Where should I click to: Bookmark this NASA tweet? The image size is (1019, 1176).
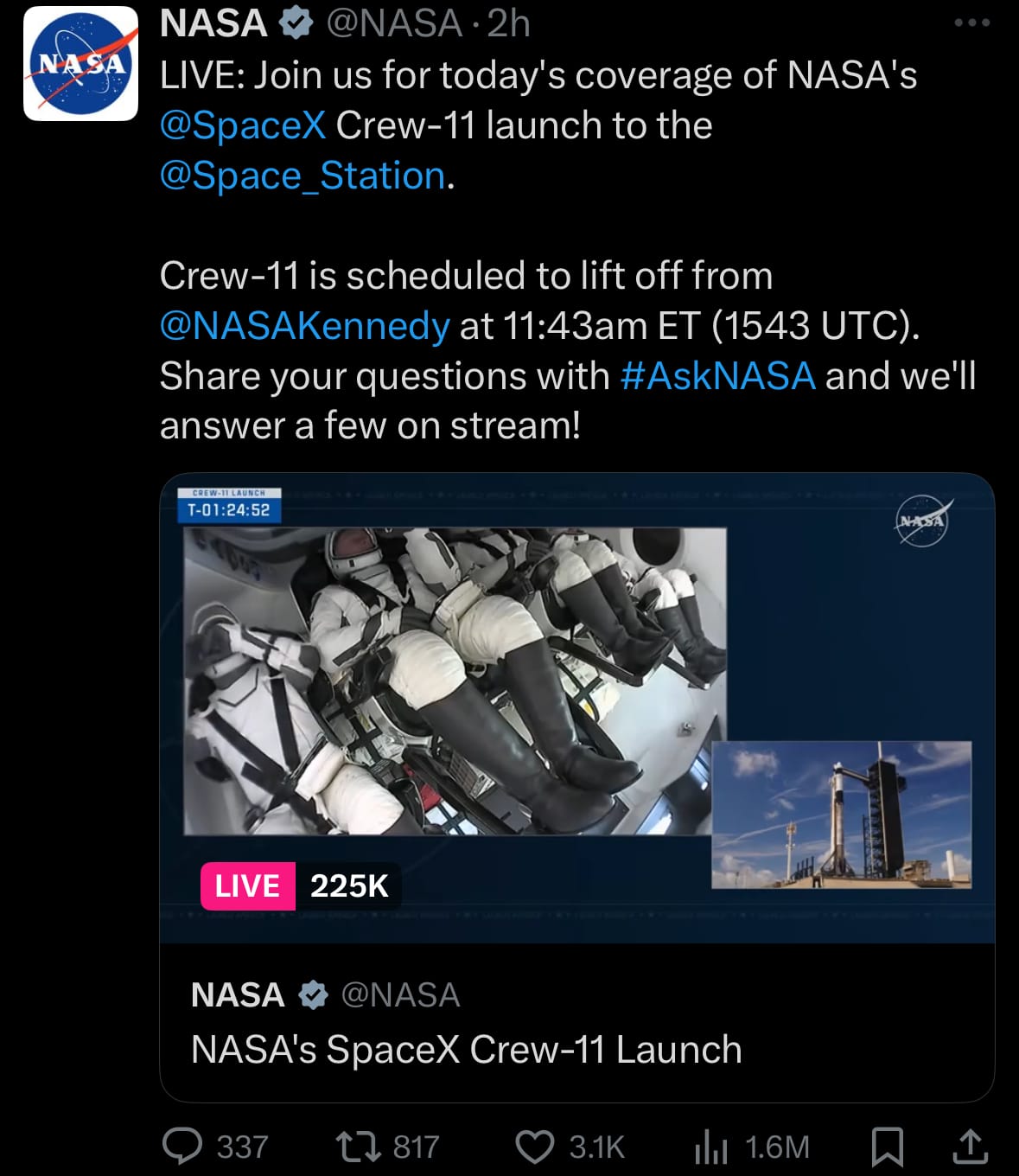coord(887,1147)
